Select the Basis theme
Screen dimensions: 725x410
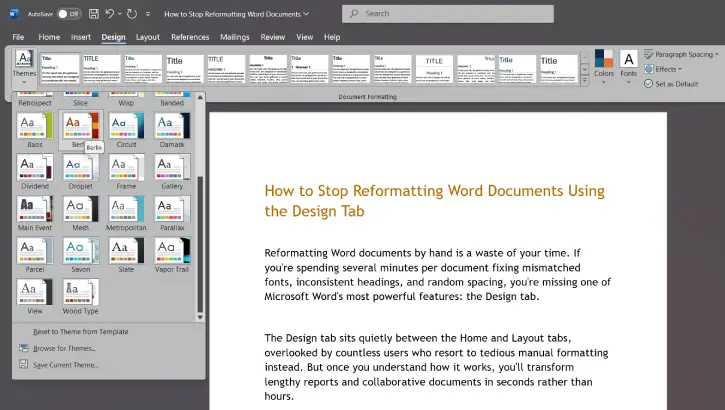point(35,130)
